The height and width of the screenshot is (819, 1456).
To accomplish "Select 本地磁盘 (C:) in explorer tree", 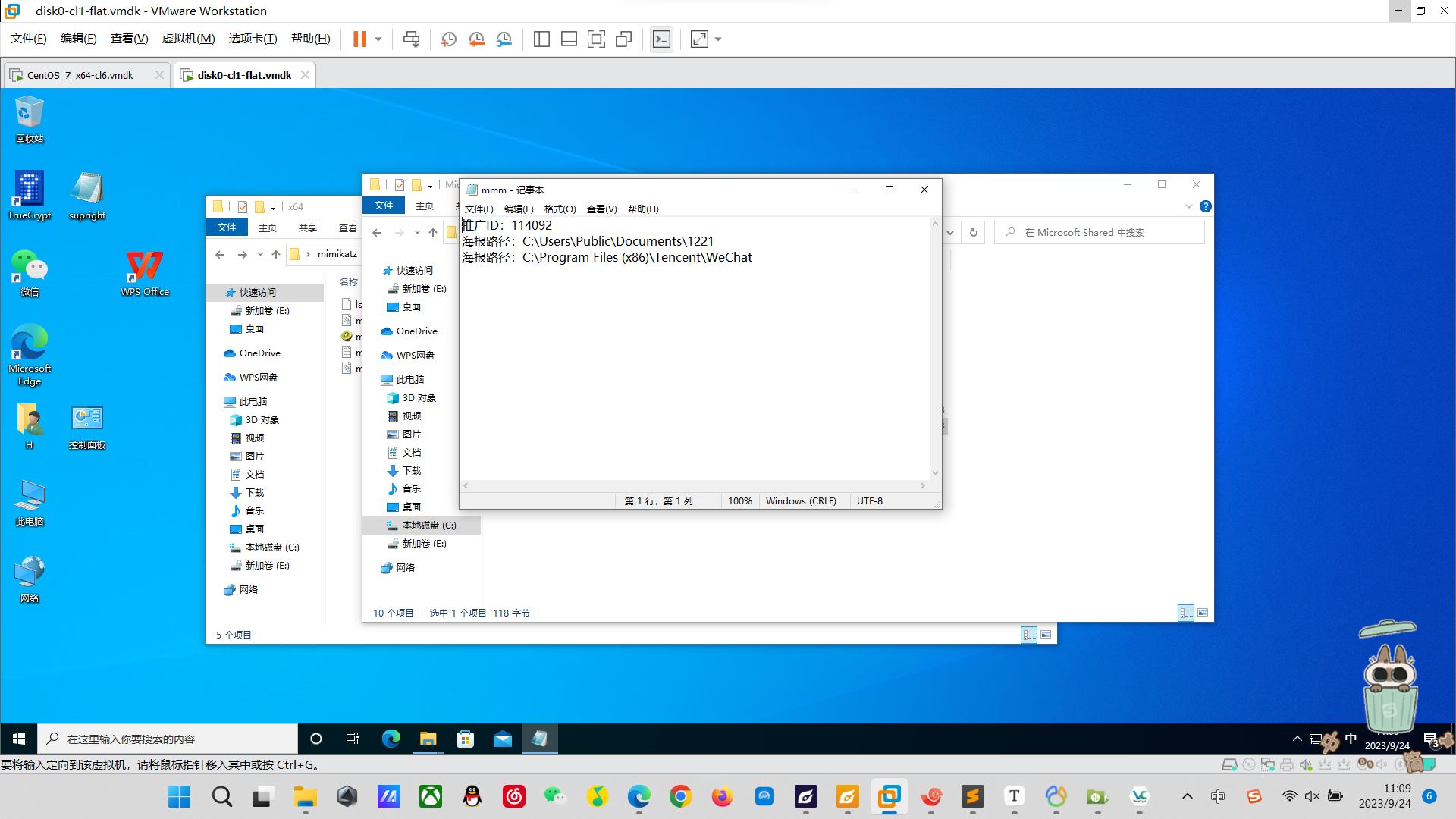I will [x=428, y=525].
